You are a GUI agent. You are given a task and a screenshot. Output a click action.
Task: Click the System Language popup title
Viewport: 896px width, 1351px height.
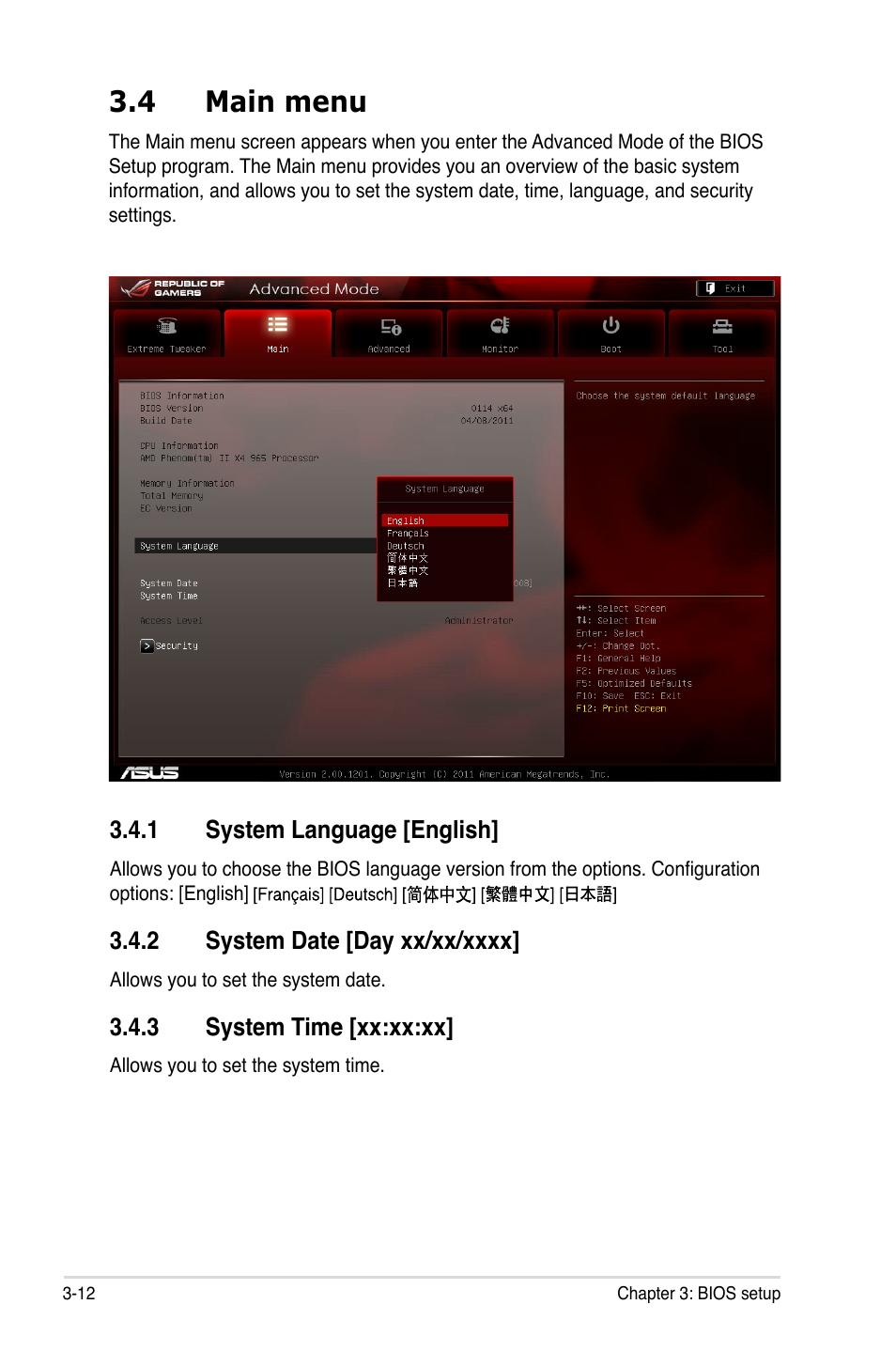[445, 489]
